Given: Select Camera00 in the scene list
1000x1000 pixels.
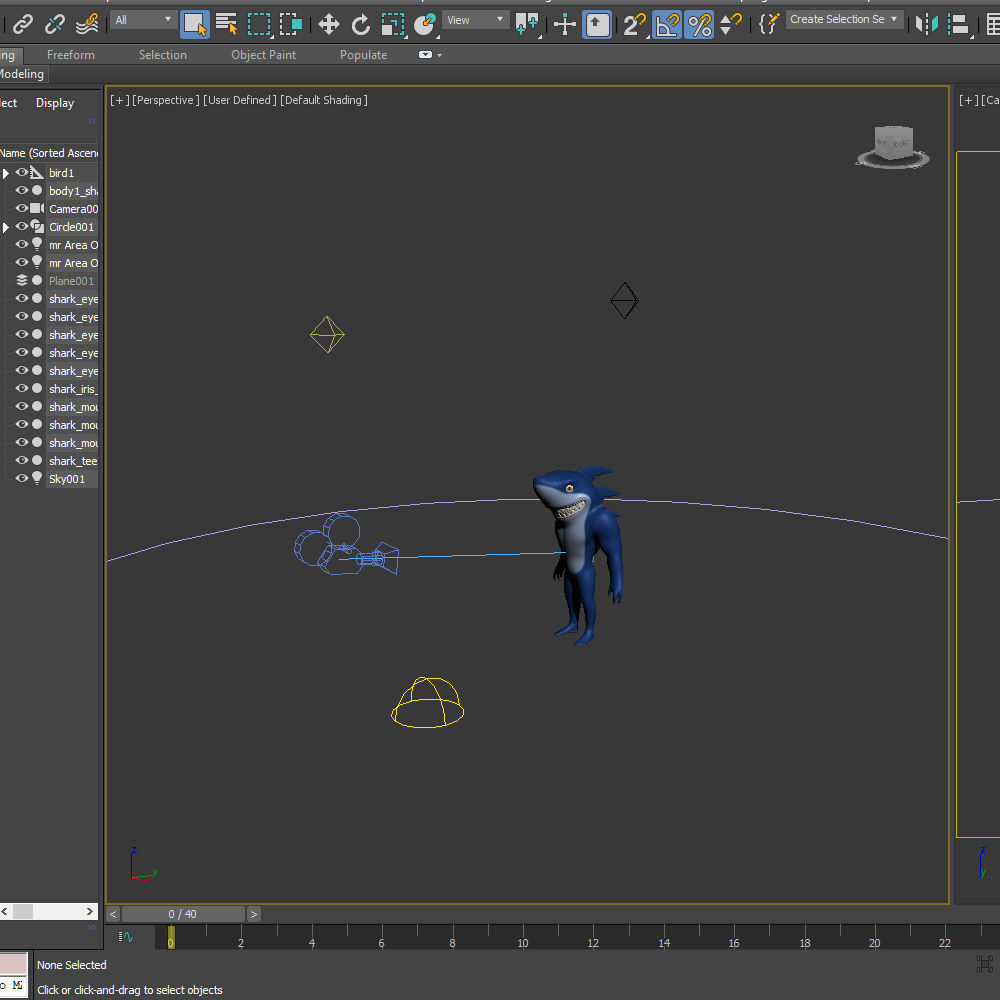Looking at the screenshot, I should 73,209.
